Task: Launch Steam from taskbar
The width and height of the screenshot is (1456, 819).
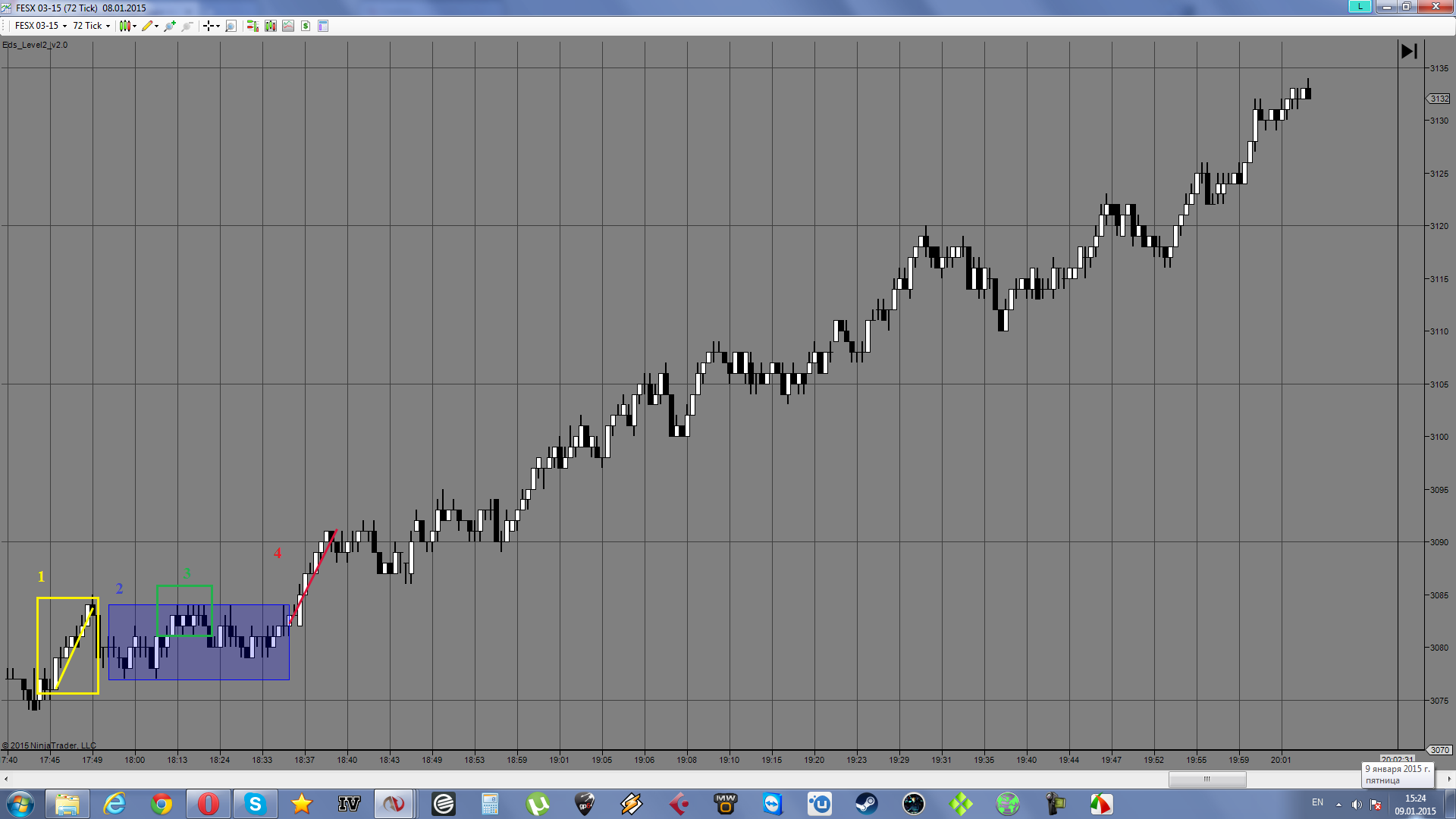Action: (866, 804)
